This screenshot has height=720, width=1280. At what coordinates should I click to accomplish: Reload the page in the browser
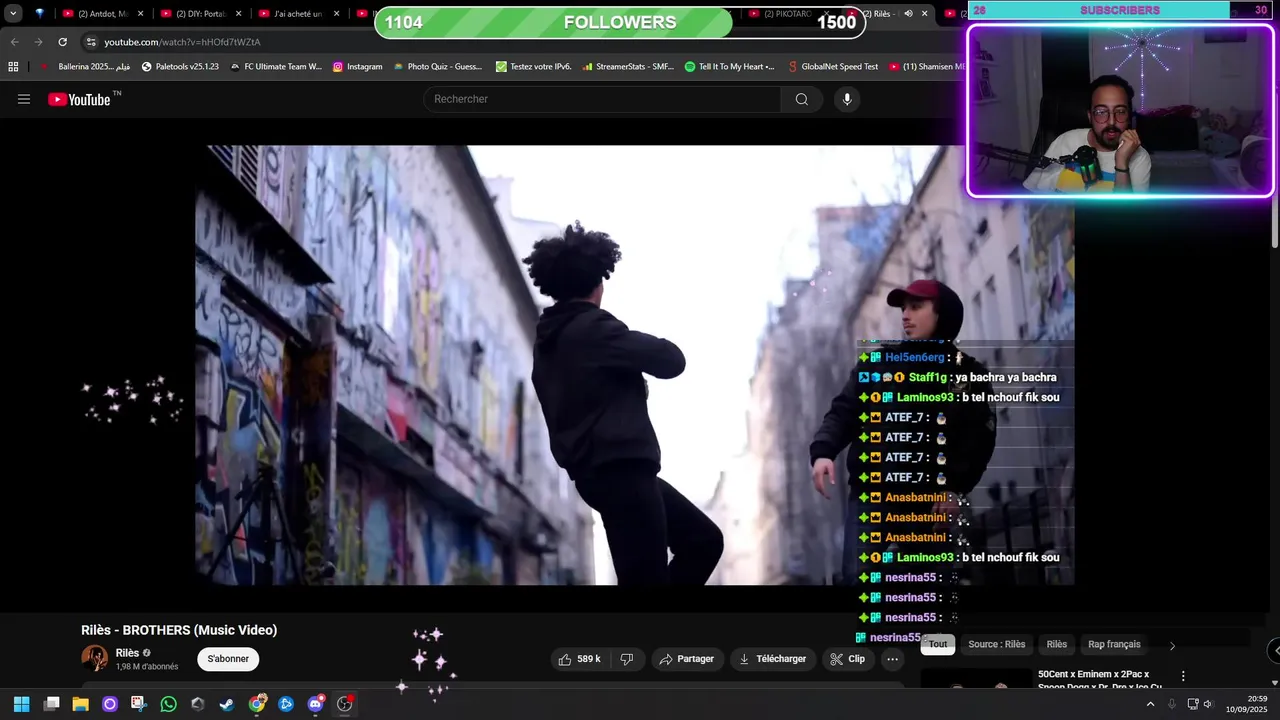(x=62, y=42)
